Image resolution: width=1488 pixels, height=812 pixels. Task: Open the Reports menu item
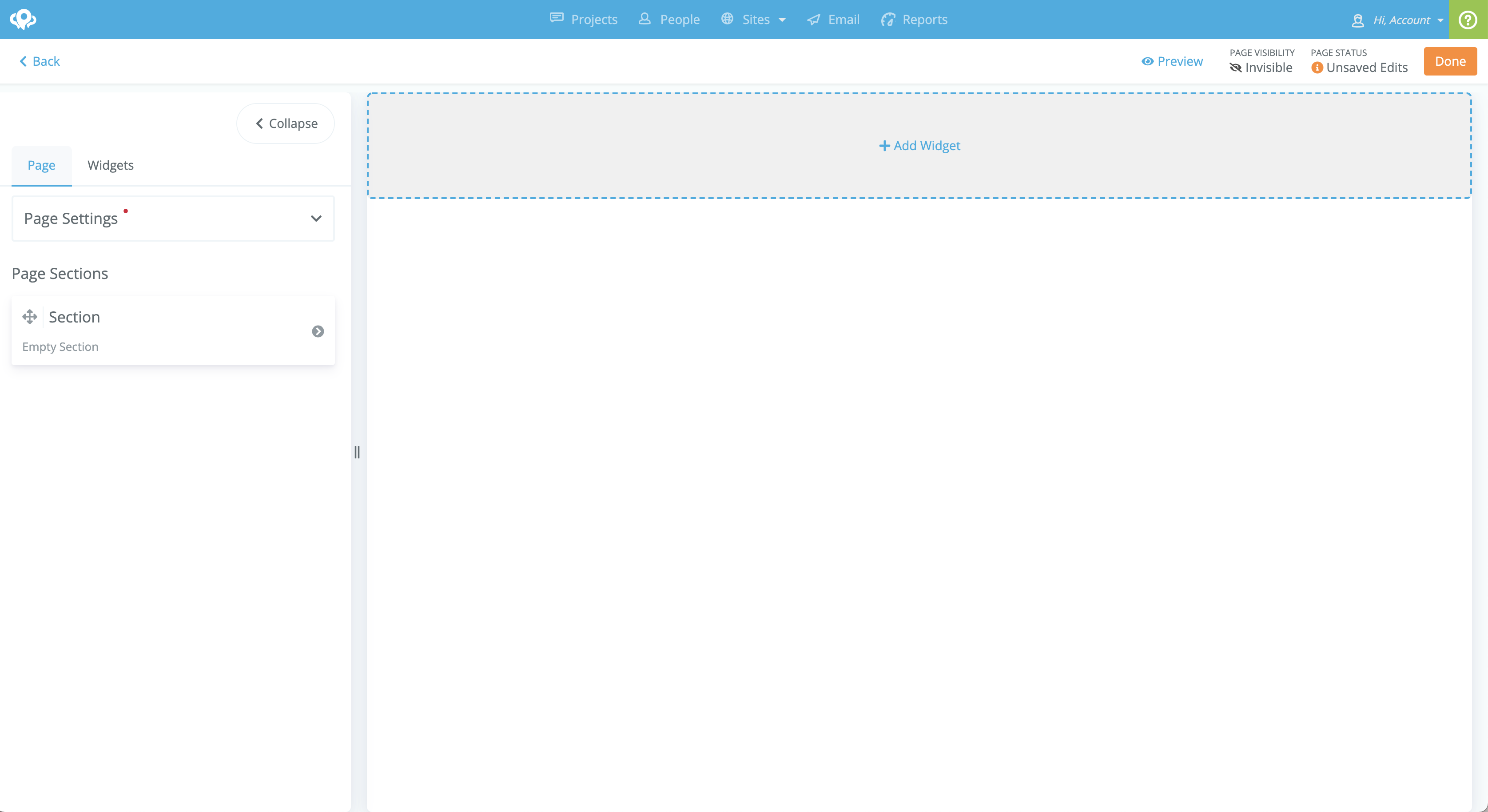point(915,20)
